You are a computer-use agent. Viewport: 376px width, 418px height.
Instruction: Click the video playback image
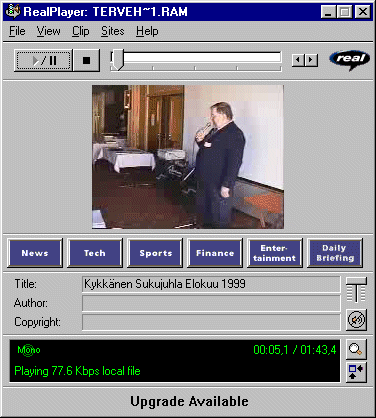point(188,157)
